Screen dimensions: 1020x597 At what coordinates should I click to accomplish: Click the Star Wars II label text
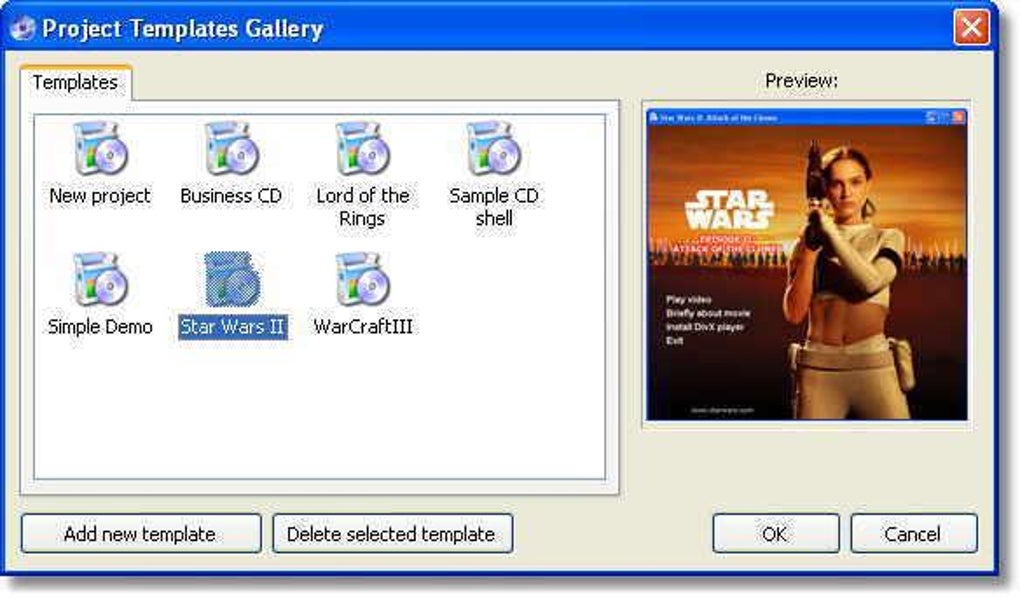coord(233,326)
